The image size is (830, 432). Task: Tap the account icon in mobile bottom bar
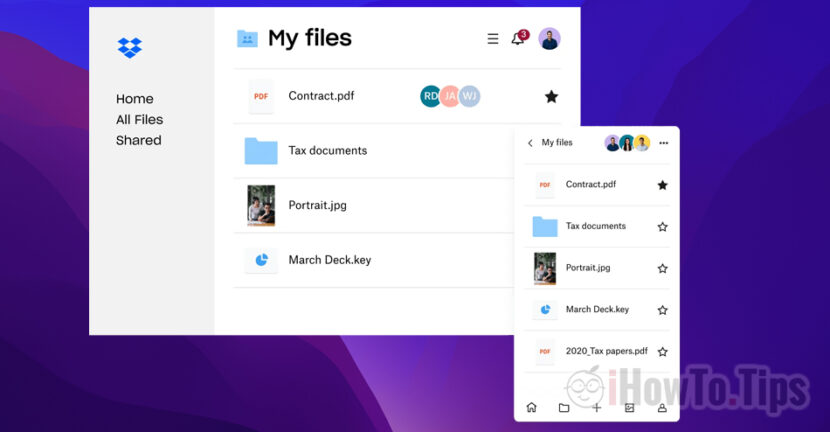click(662, 407)
